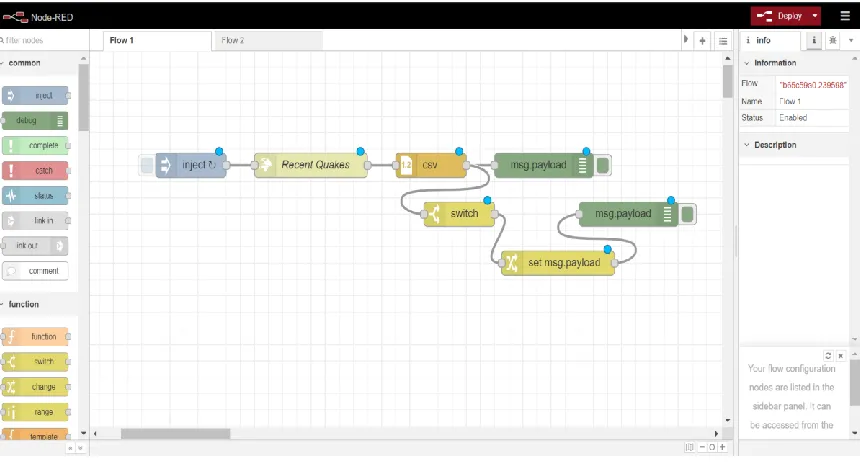Click the Node-RED logo

point(37,17)
